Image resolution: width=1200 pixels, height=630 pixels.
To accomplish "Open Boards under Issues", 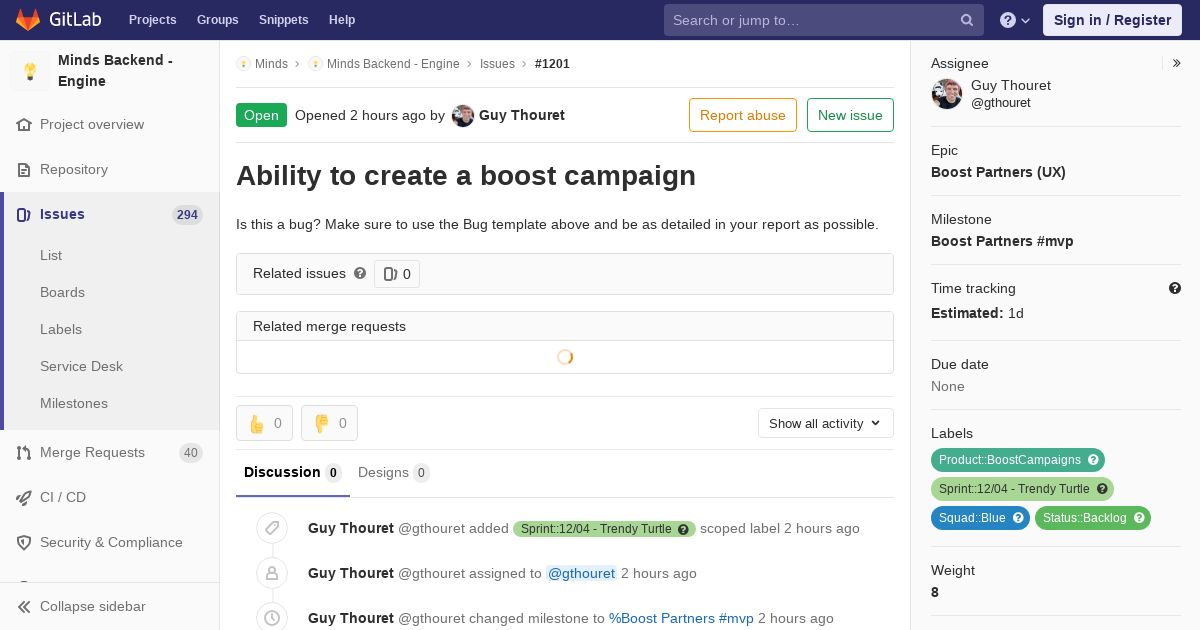I will pyautogui.click(x=62, y=292).
